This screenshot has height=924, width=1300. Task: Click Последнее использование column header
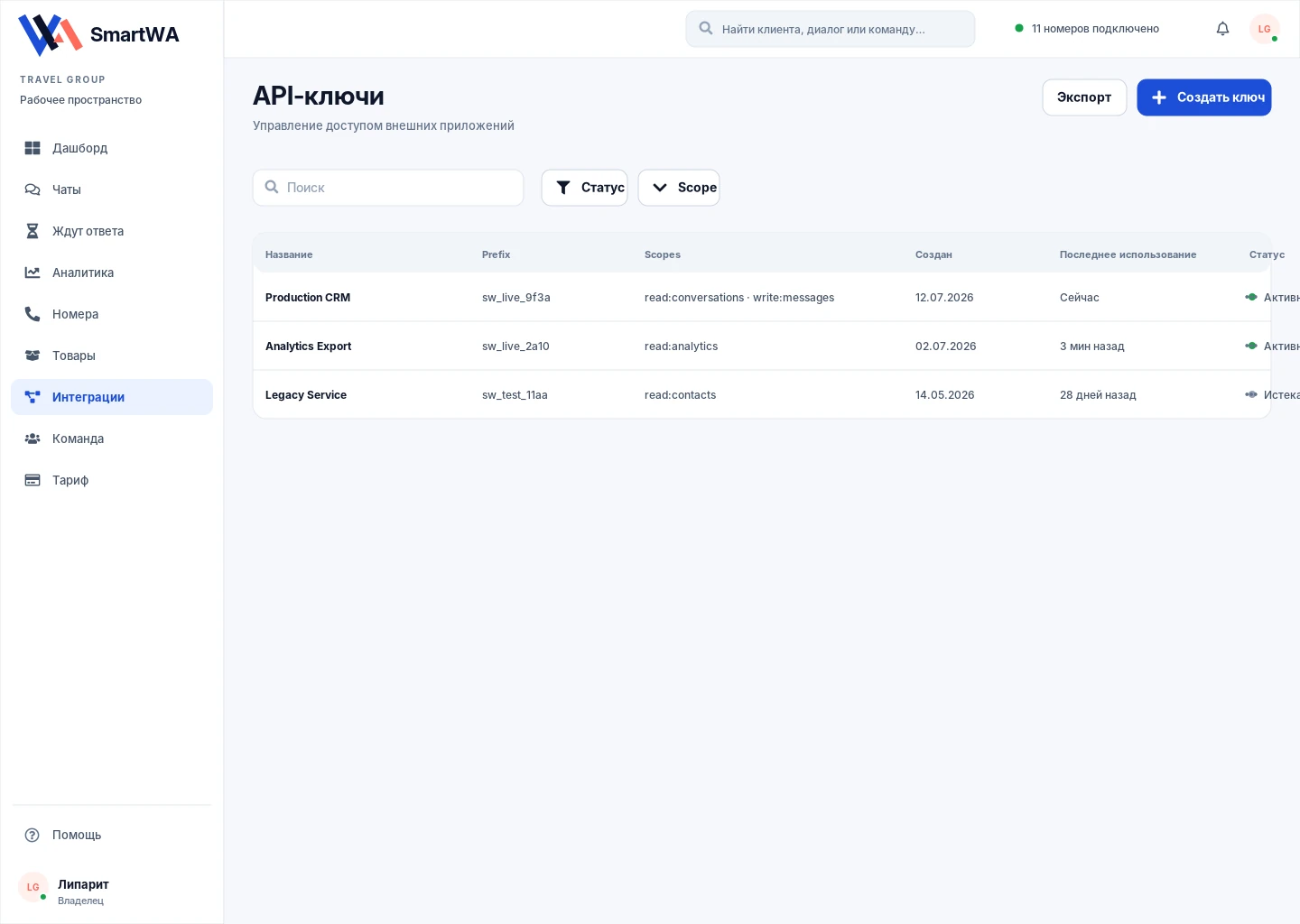(1128, 254)
